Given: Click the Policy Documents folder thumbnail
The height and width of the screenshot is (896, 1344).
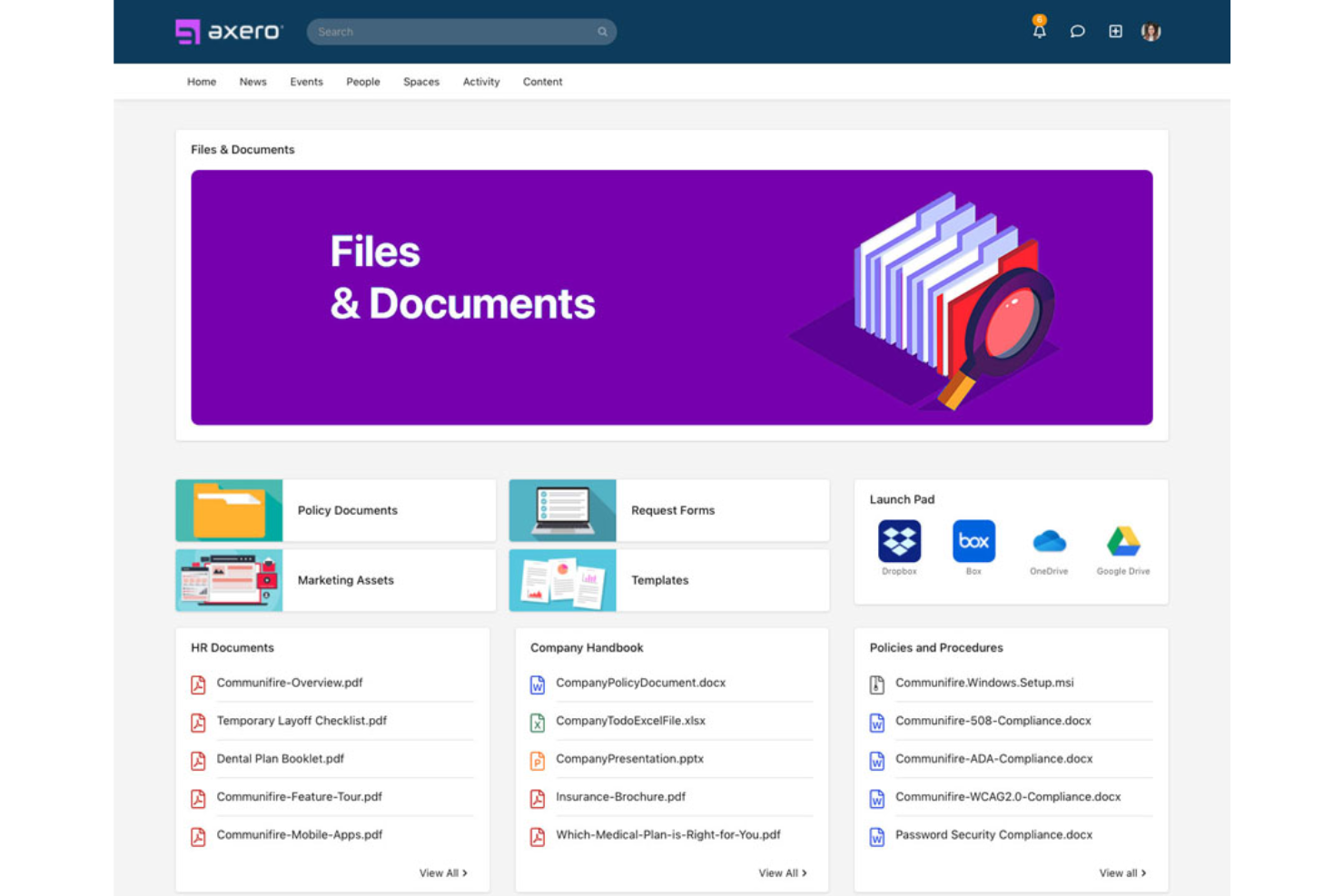Looking at the screenshot, I should pyautogui.click(x=229, y=510).
